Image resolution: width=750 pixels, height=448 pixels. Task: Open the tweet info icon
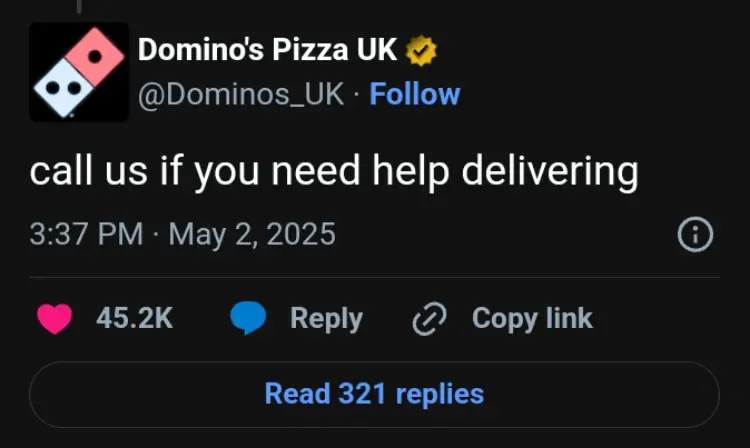point(695,235)
